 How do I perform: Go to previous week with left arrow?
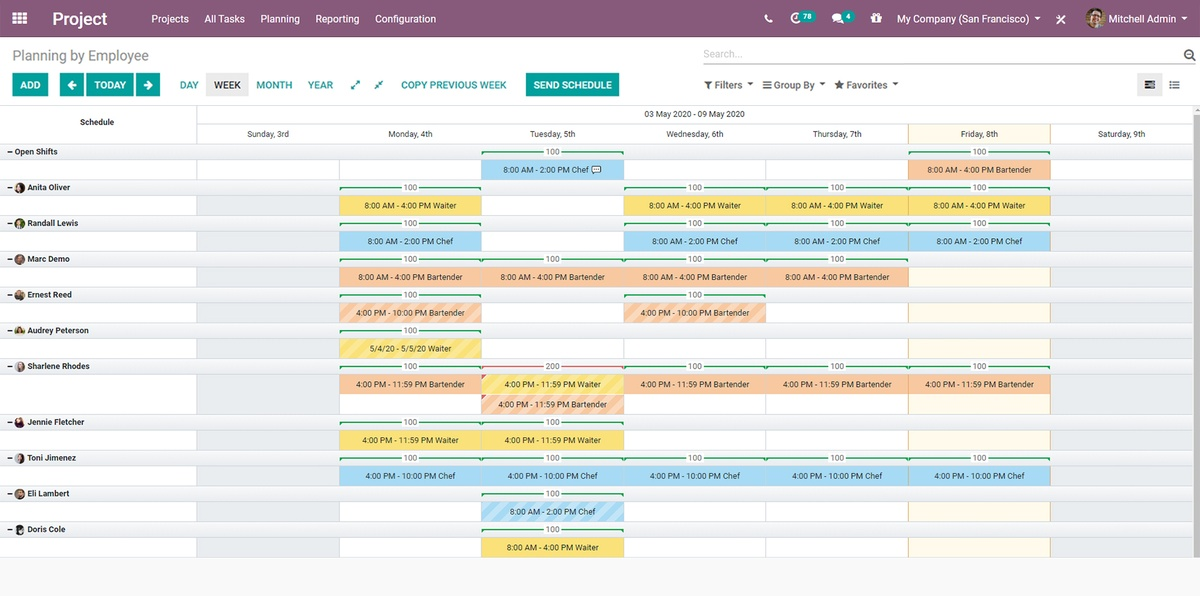71,85
